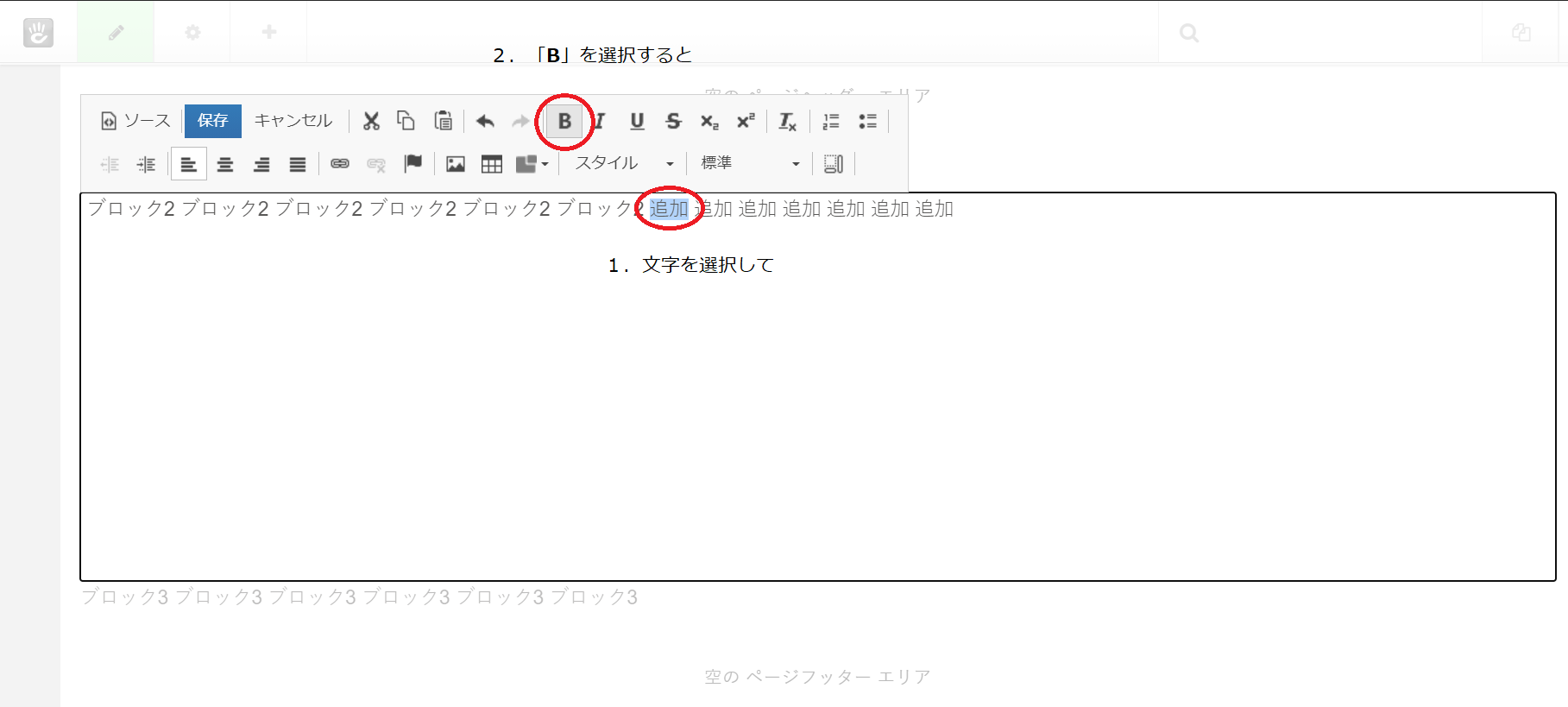Toggle superscript formatting
The height and width of the screenshot is (707, 1568).
[x=746, y=121]
